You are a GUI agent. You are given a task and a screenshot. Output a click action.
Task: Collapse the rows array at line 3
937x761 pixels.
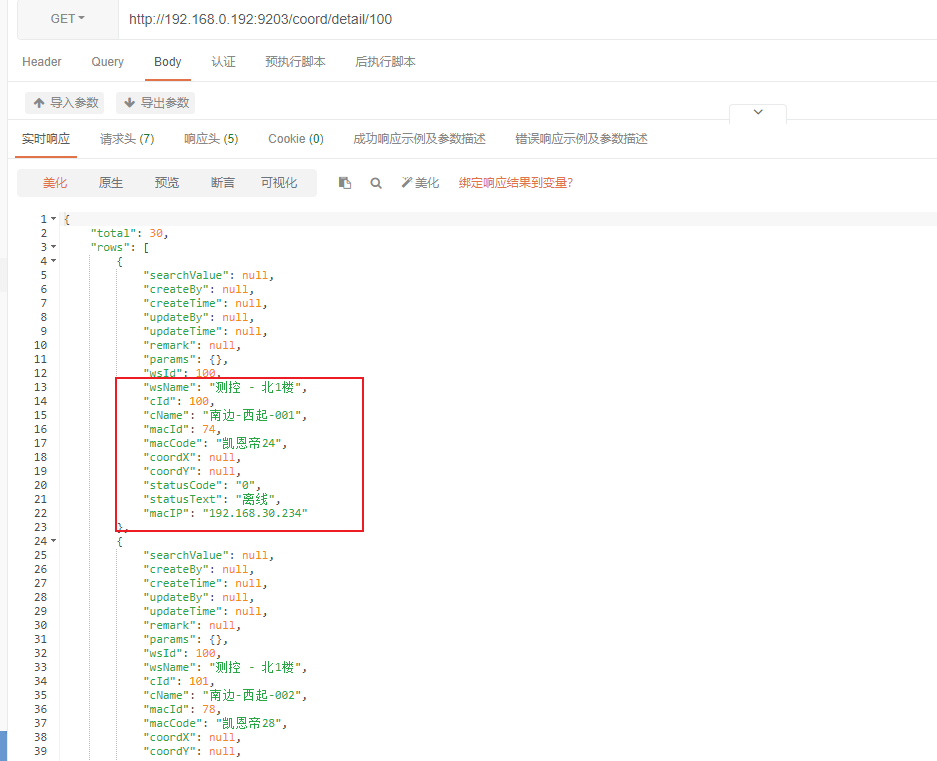click(x=53, y=247)
